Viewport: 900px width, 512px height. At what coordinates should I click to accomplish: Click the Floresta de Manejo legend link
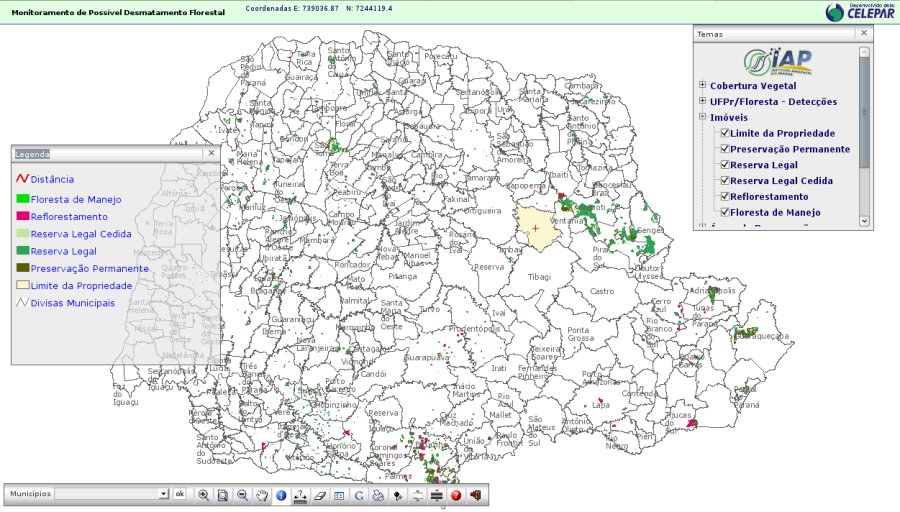(76, 199)
